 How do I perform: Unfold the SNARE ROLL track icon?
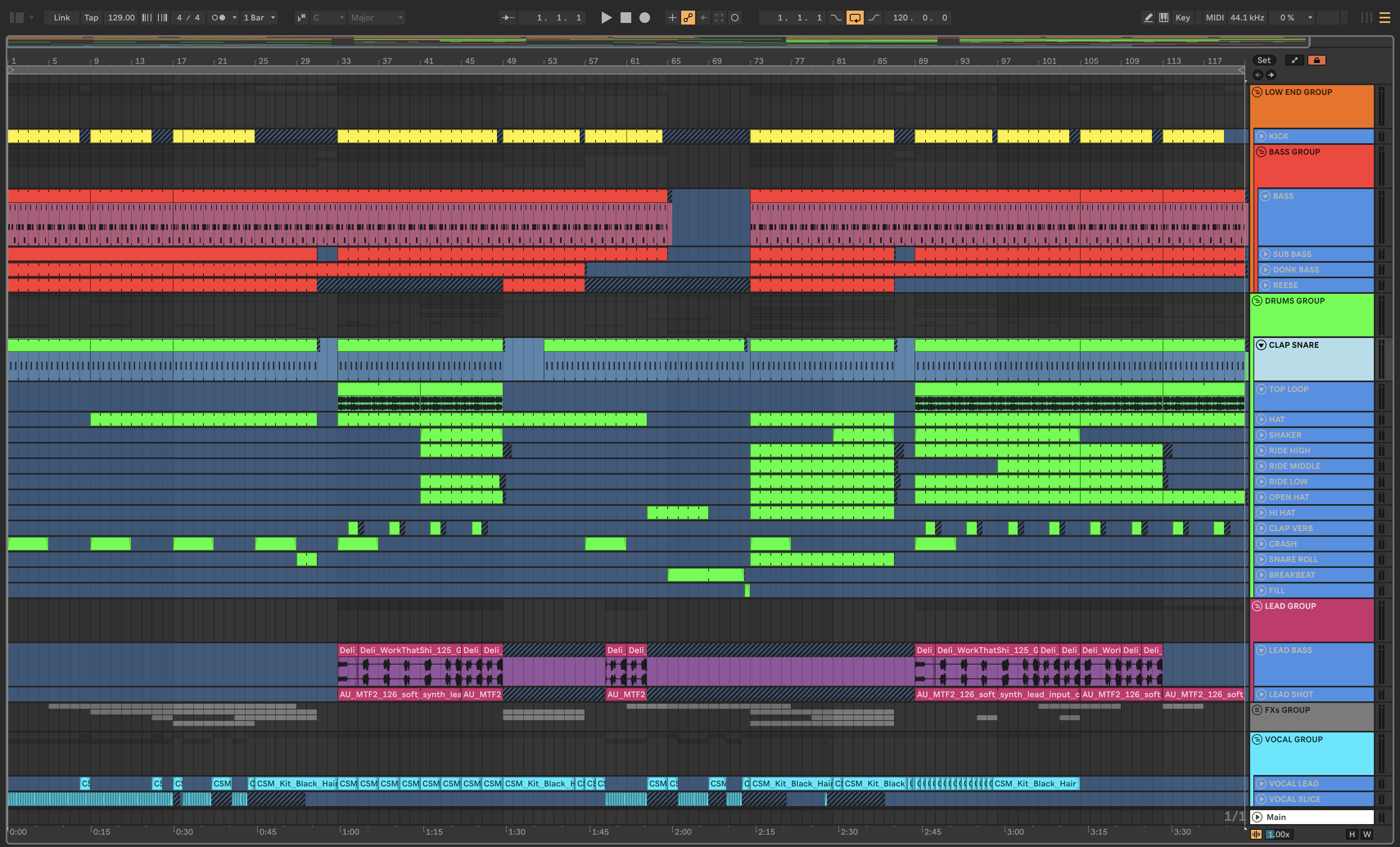(x=1261, y=559)
